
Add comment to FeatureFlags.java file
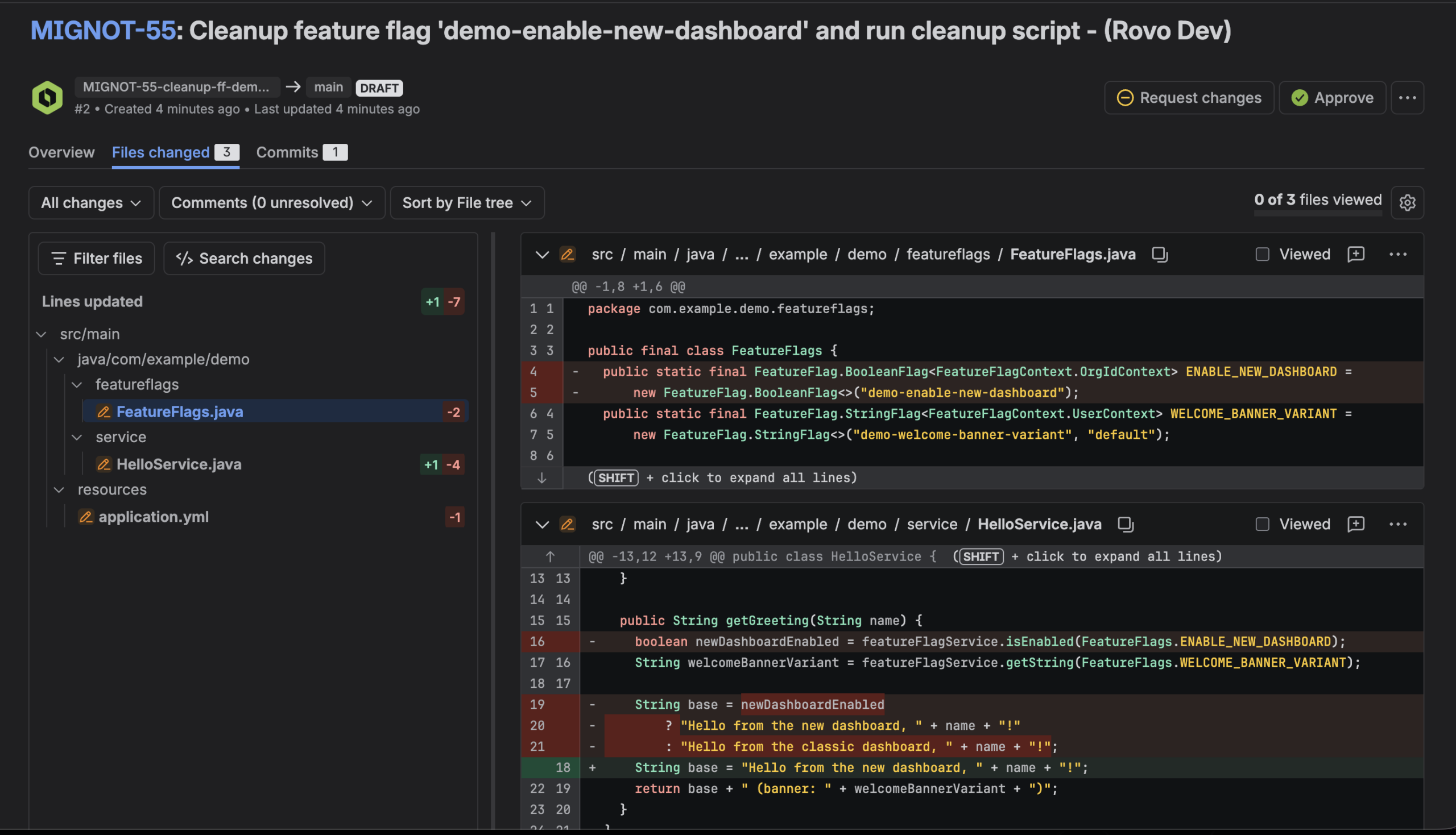click(x=1355, y=254)
